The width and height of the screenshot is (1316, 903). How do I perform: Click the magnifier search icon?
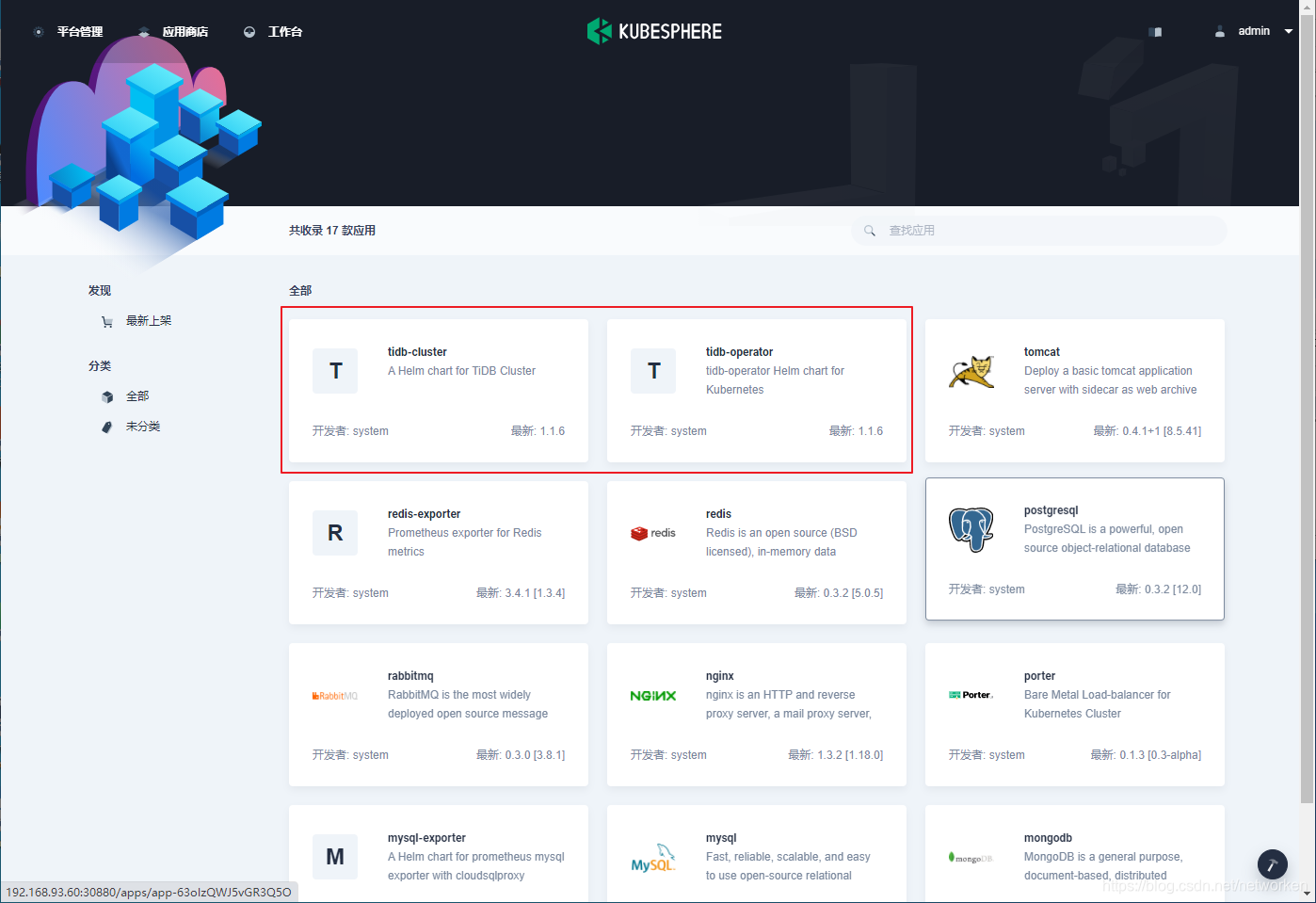tap(870, 231)
